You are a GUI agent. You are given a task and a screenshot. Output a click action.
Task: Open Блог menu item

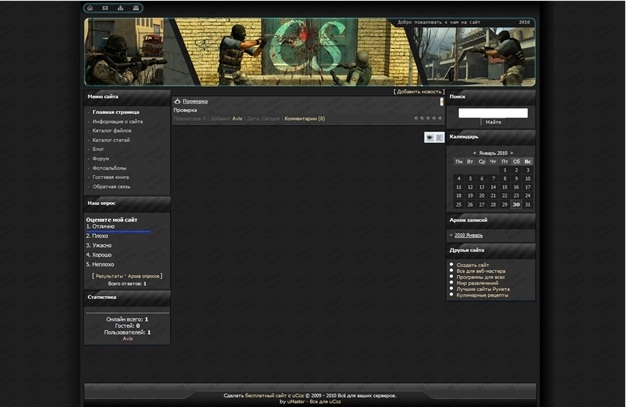98,149
